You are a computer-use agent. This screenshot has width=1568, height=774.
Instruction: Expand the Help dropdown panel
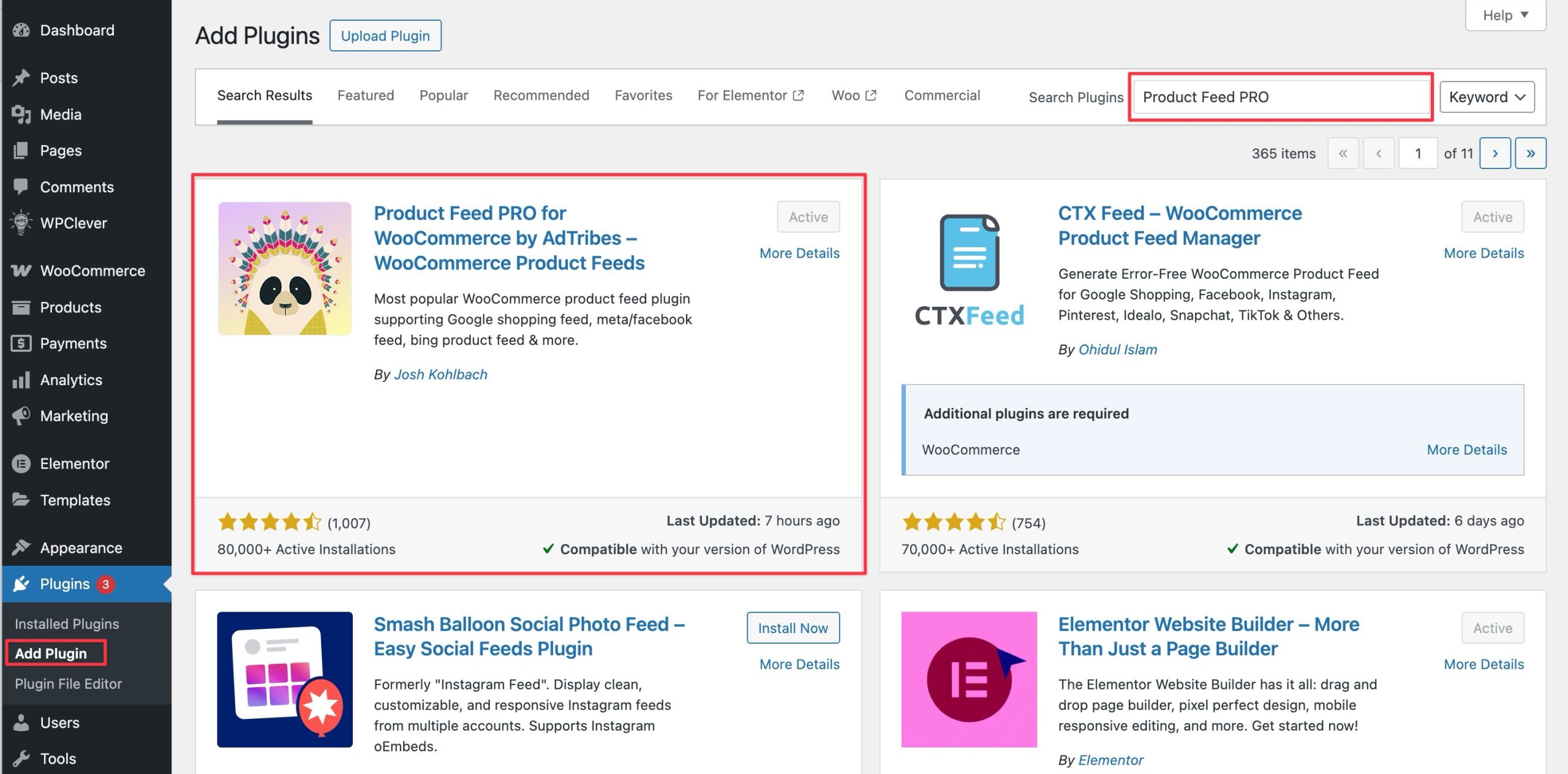1505,15
